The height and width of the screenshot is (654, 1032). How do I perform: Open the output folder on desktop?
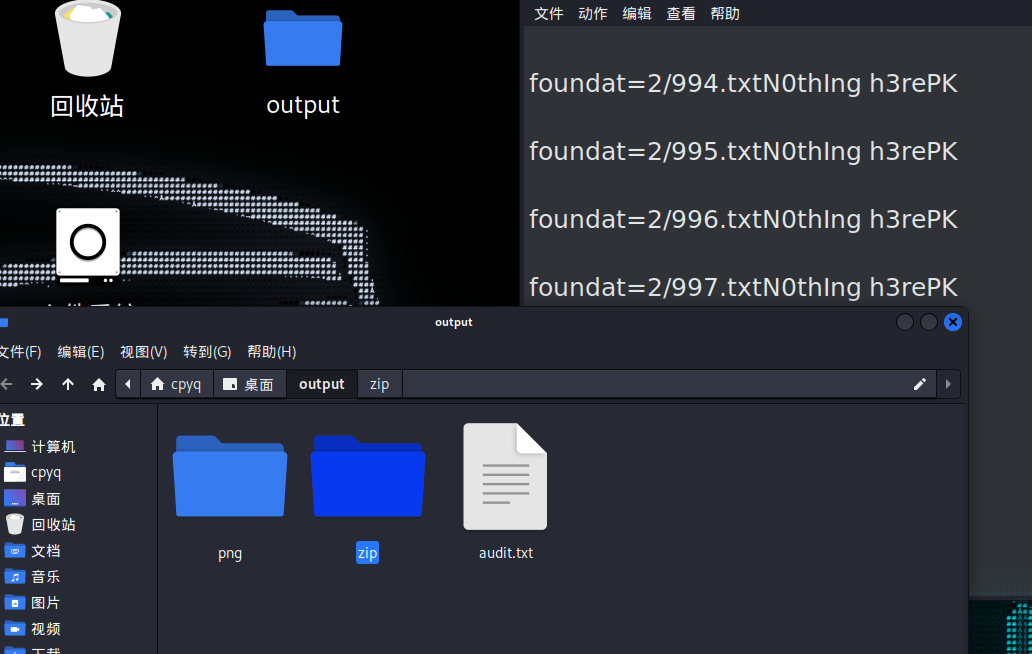tap(303, 38)
